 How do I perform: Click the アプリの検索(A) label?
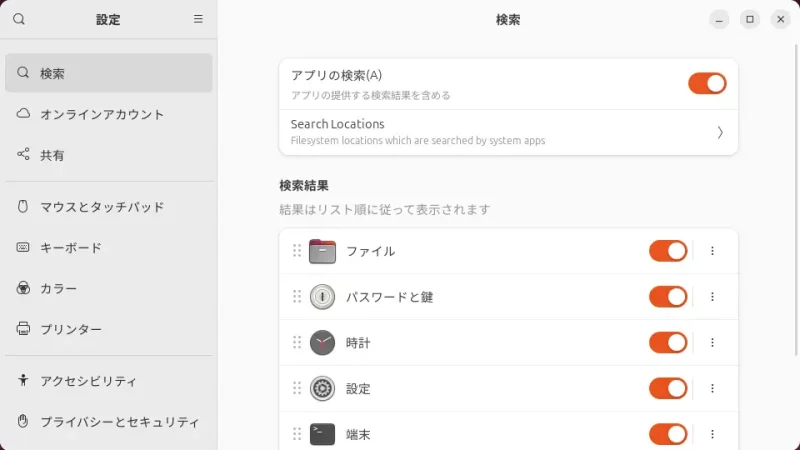click(336, 76)
